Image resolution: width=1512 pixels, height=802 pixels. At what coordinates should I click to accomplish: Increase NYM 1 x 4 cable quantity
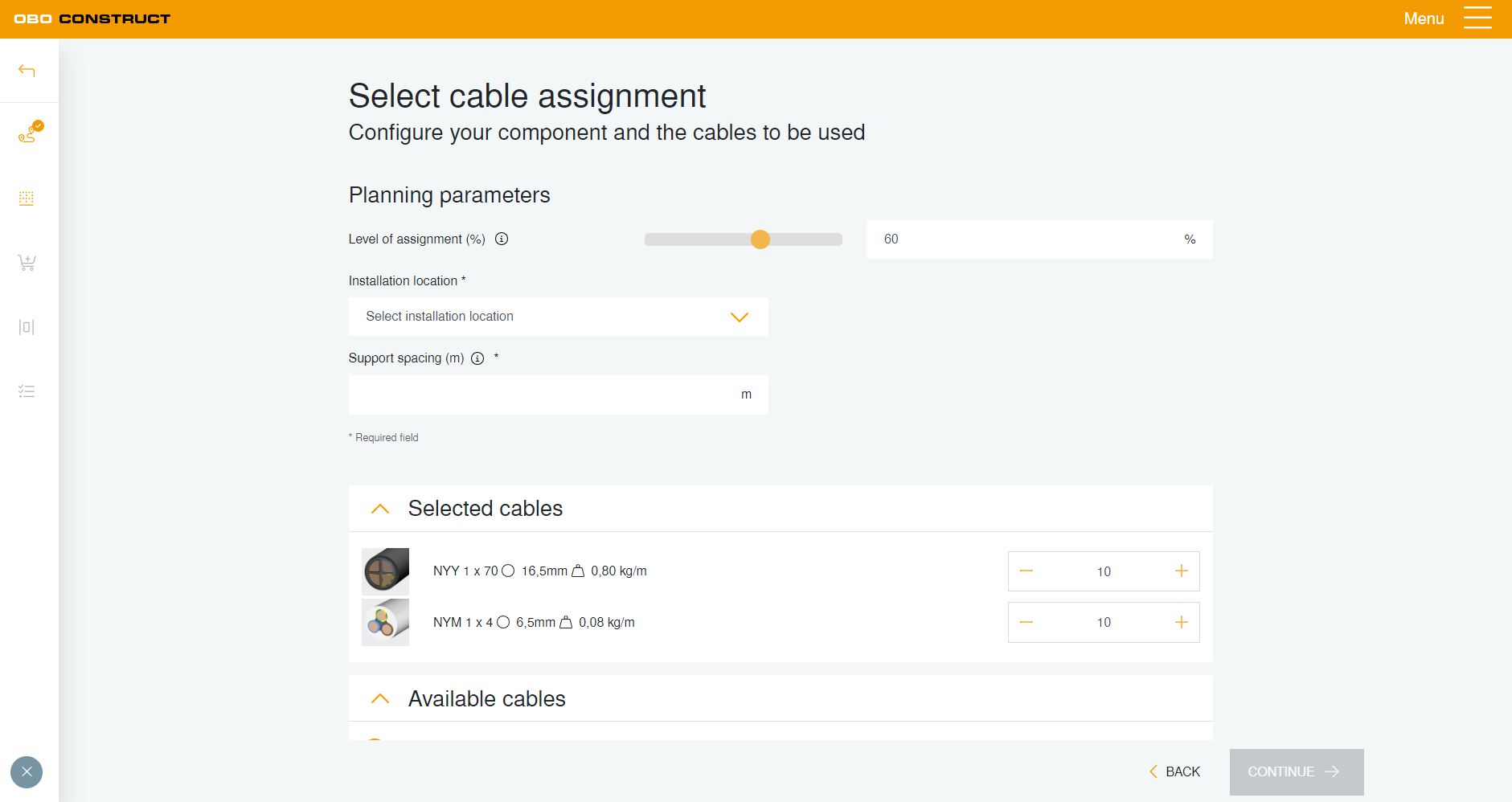coord(1181,622)
